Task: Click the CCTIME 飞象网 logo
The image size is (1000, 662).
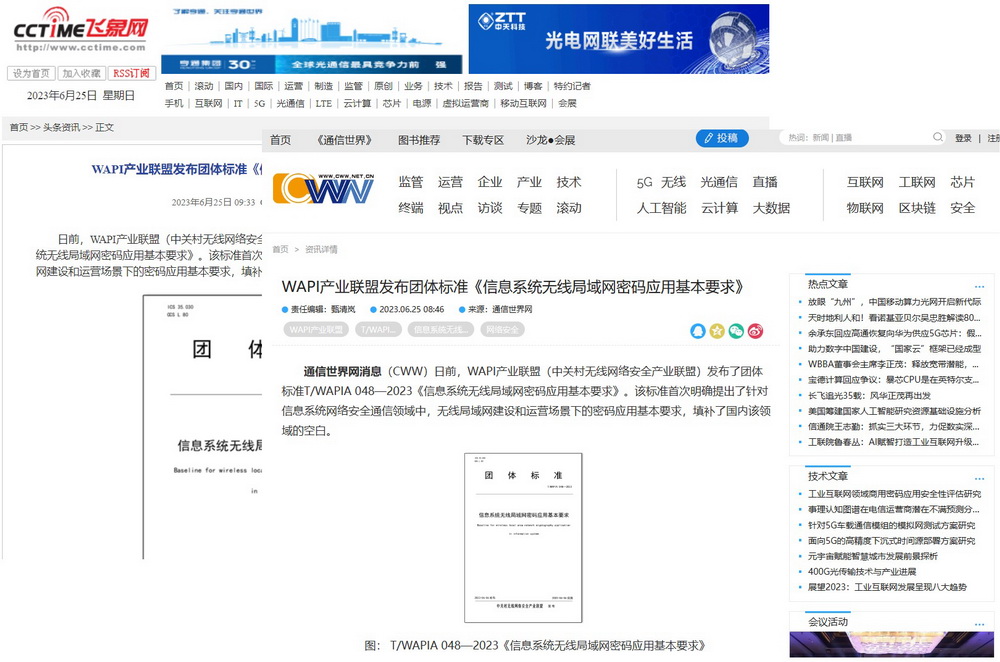Action: [81, 29]
